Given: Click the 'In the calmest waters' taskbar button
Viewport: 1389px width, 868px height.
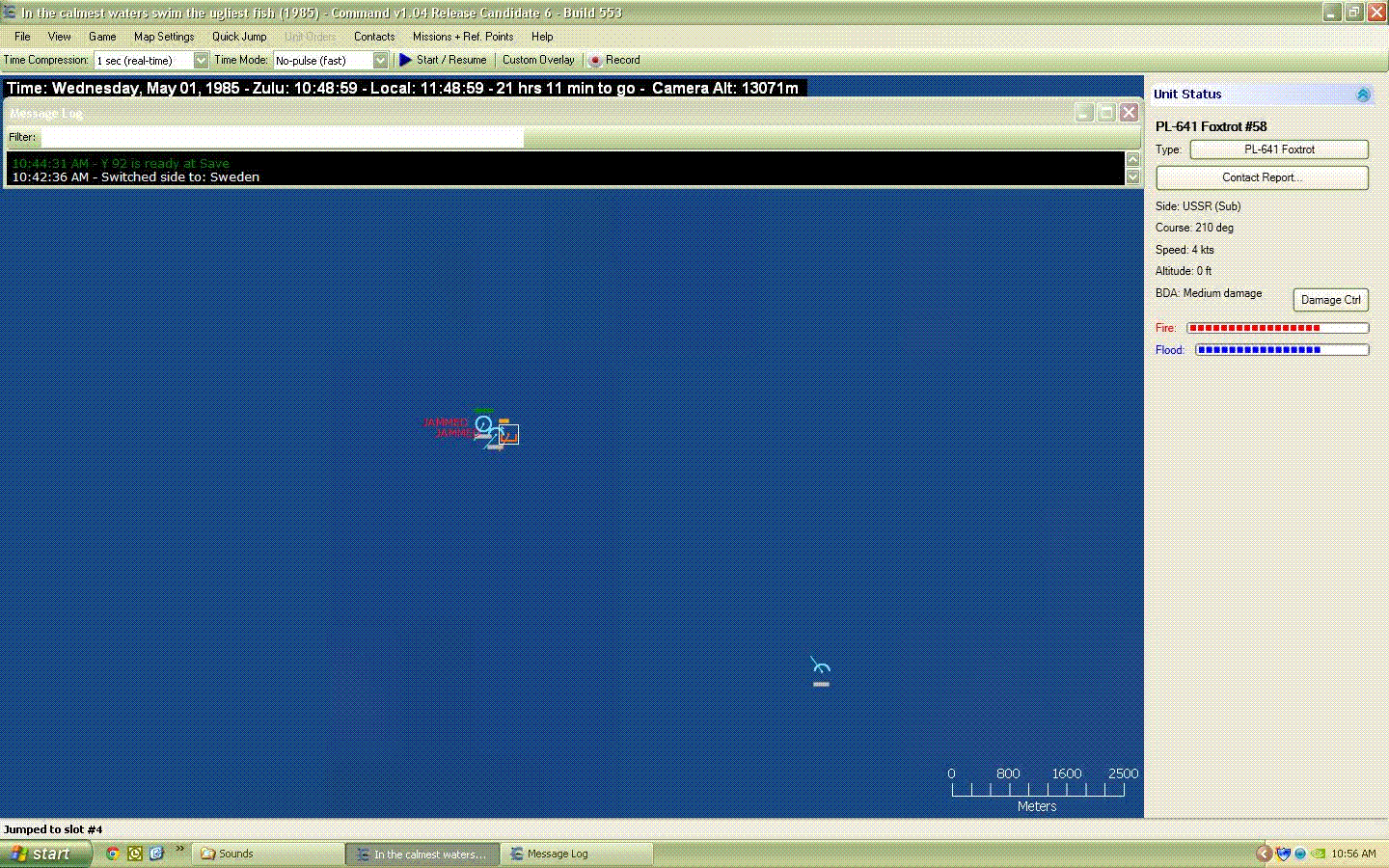Looking at the screenshot, I should point(423,854).
